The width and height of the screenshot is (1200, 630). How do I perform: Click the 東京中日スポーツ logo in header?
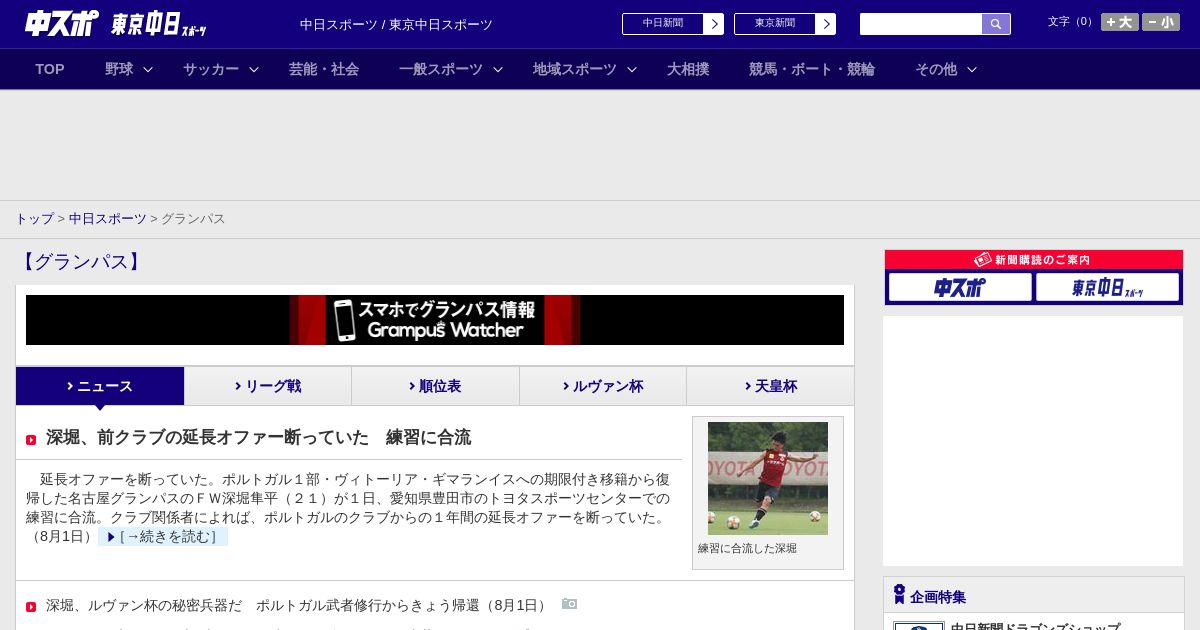[x=158, y=25]
